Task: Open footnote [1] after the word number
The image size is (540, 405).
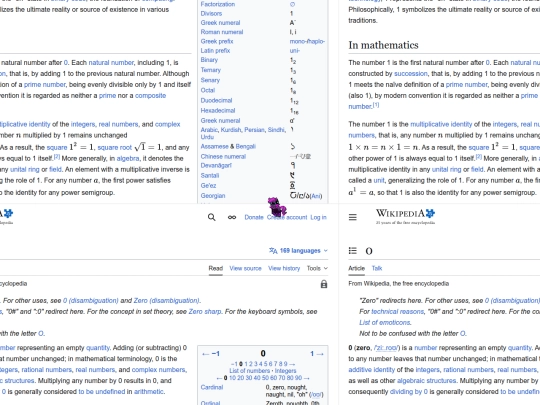Action: [376, 105]
